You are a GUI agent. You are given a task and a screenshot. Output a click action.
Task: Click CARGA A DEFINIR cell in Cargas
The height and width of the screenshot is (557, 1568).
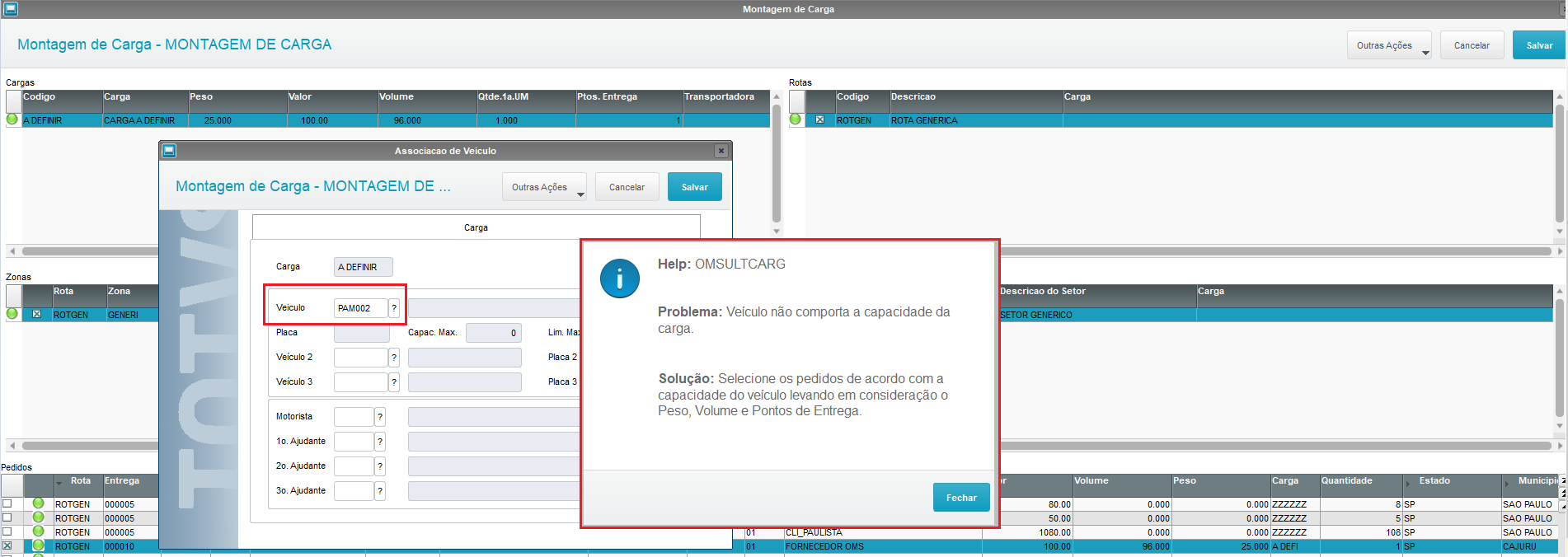click(x=145, y=120)
